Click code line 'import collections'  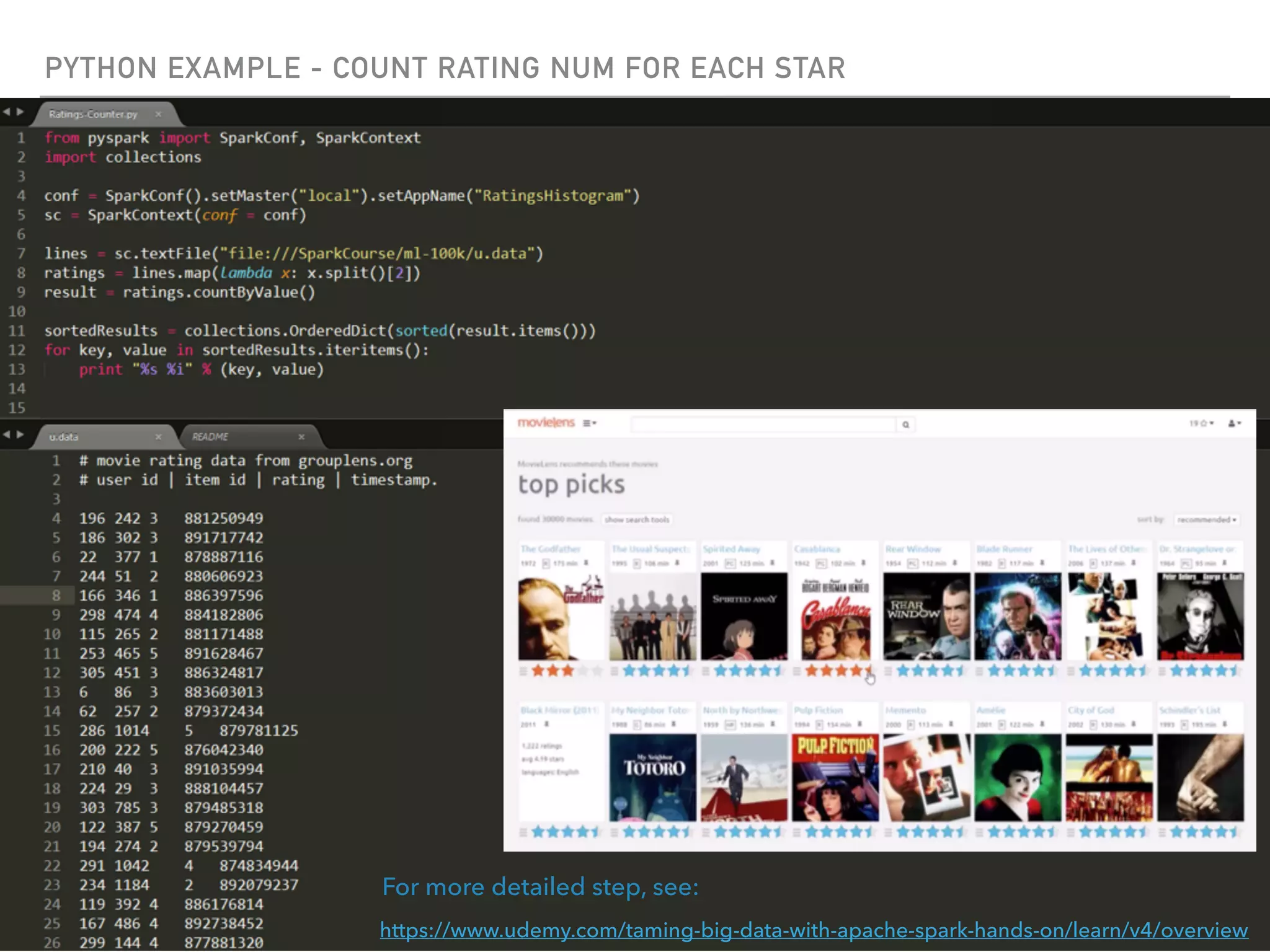(x=123, y=157)
